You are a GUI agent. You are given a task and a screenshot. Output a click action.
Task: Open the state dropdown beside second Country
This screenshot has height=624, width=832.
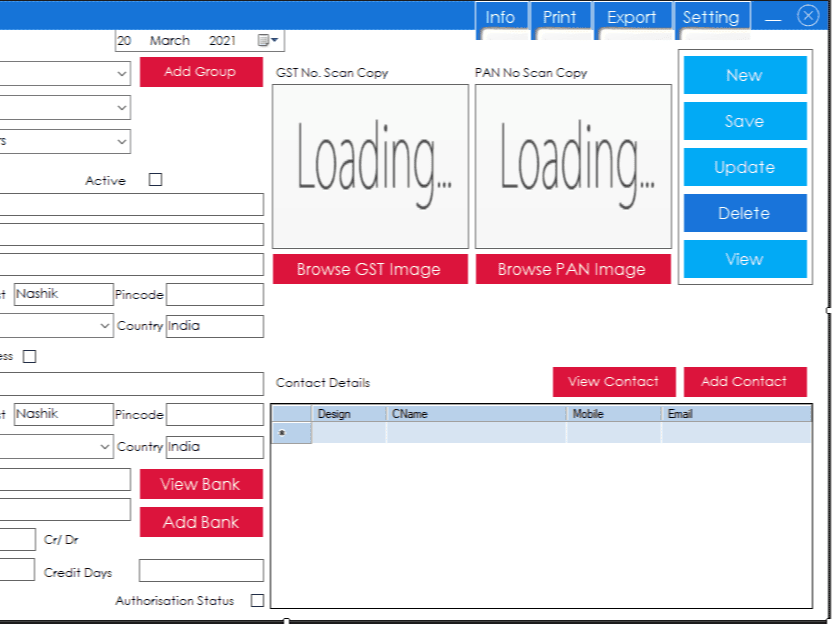point(105,447)
